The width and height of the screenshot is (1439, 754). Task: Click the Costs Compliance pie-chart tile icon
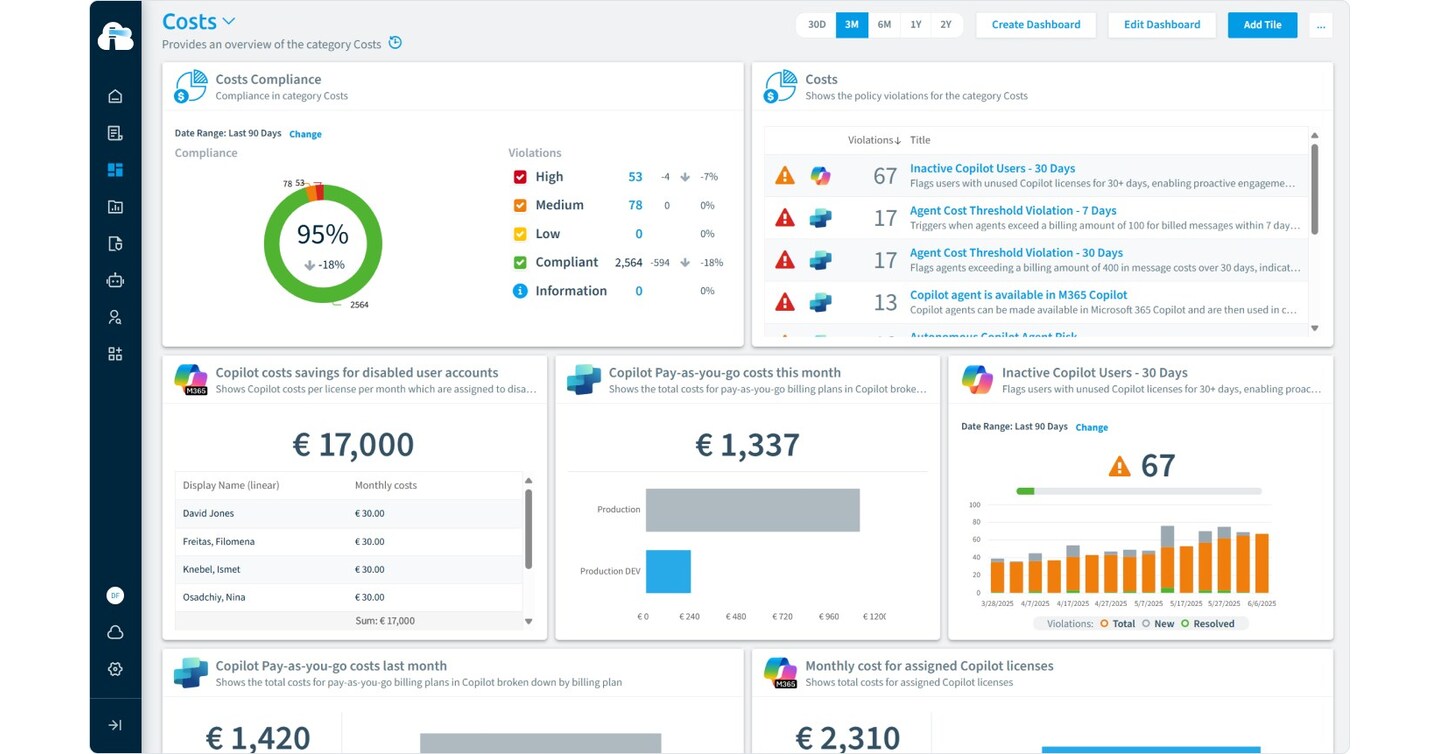tap(189, 86)
